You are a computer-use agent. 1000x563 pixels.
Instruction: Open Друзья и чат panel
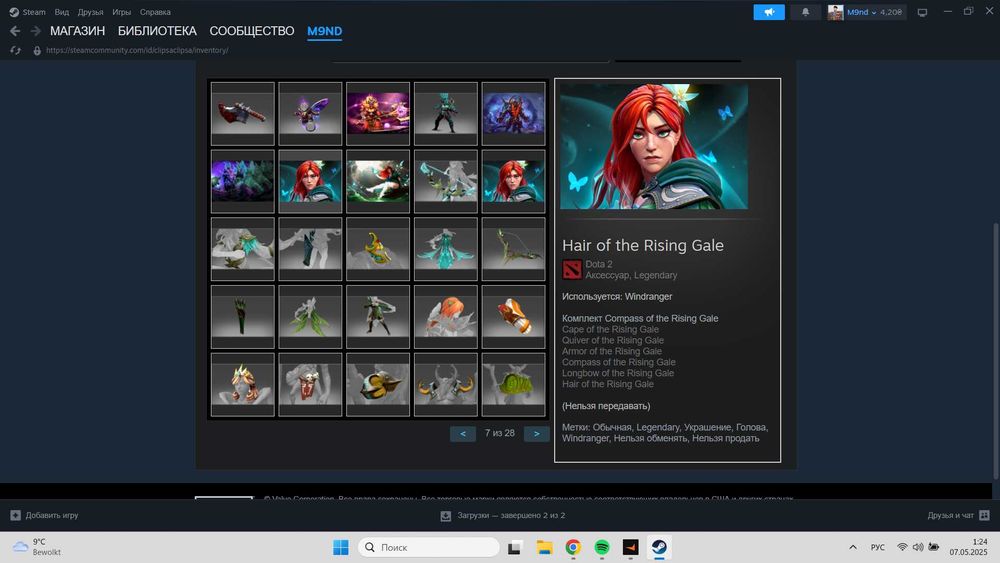pyautogui.click(x=958, y=515)
